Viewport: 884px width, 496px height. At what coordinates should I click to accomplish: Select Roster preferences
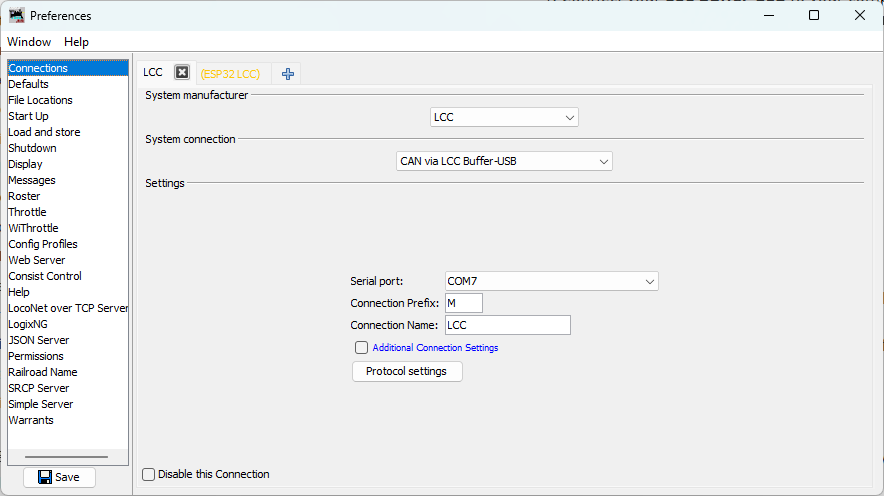(68, 196)
